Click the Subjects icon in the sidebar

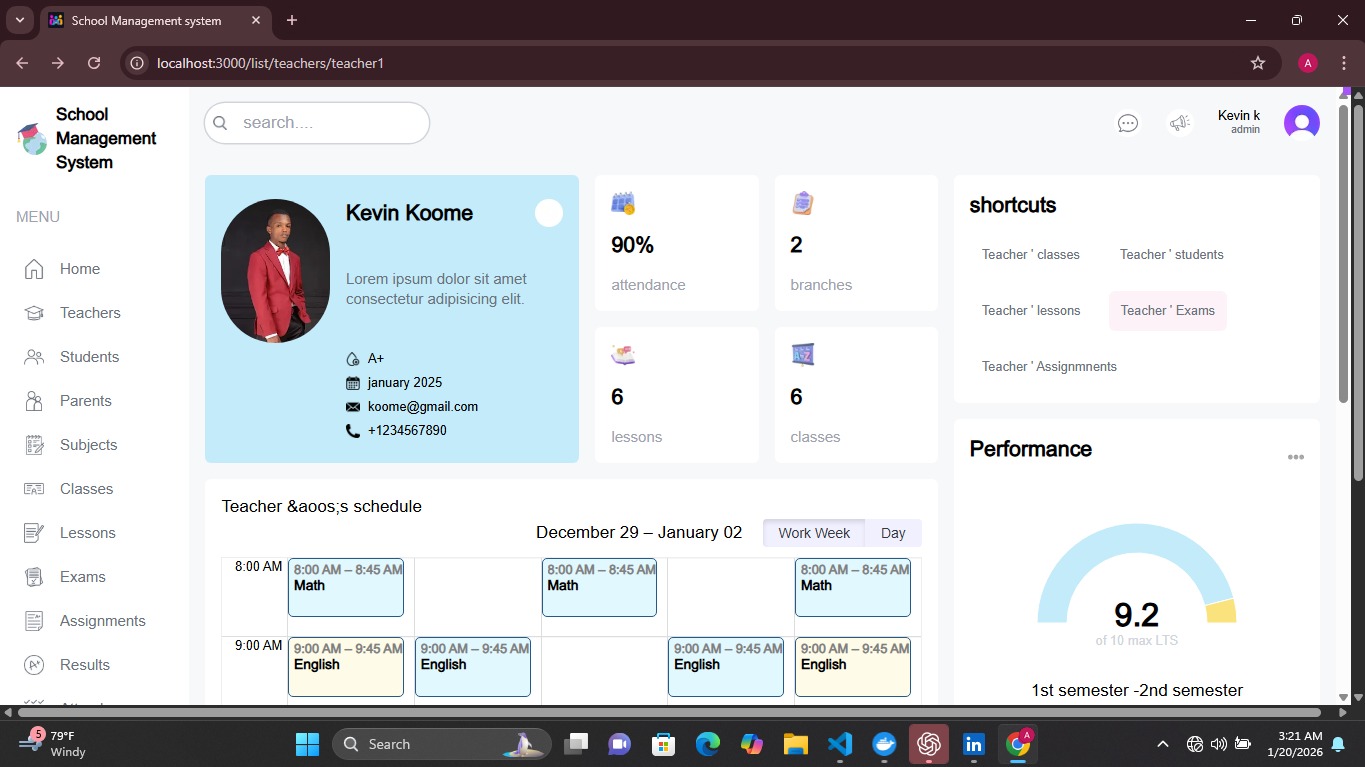coord(34,445)
